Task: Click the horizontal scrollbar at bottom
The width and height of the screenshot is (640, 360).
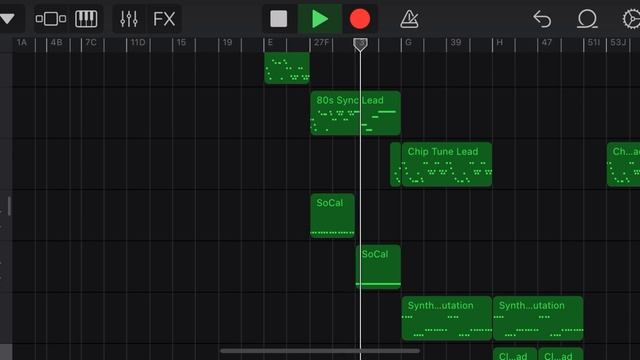Action: click(320, 351)
